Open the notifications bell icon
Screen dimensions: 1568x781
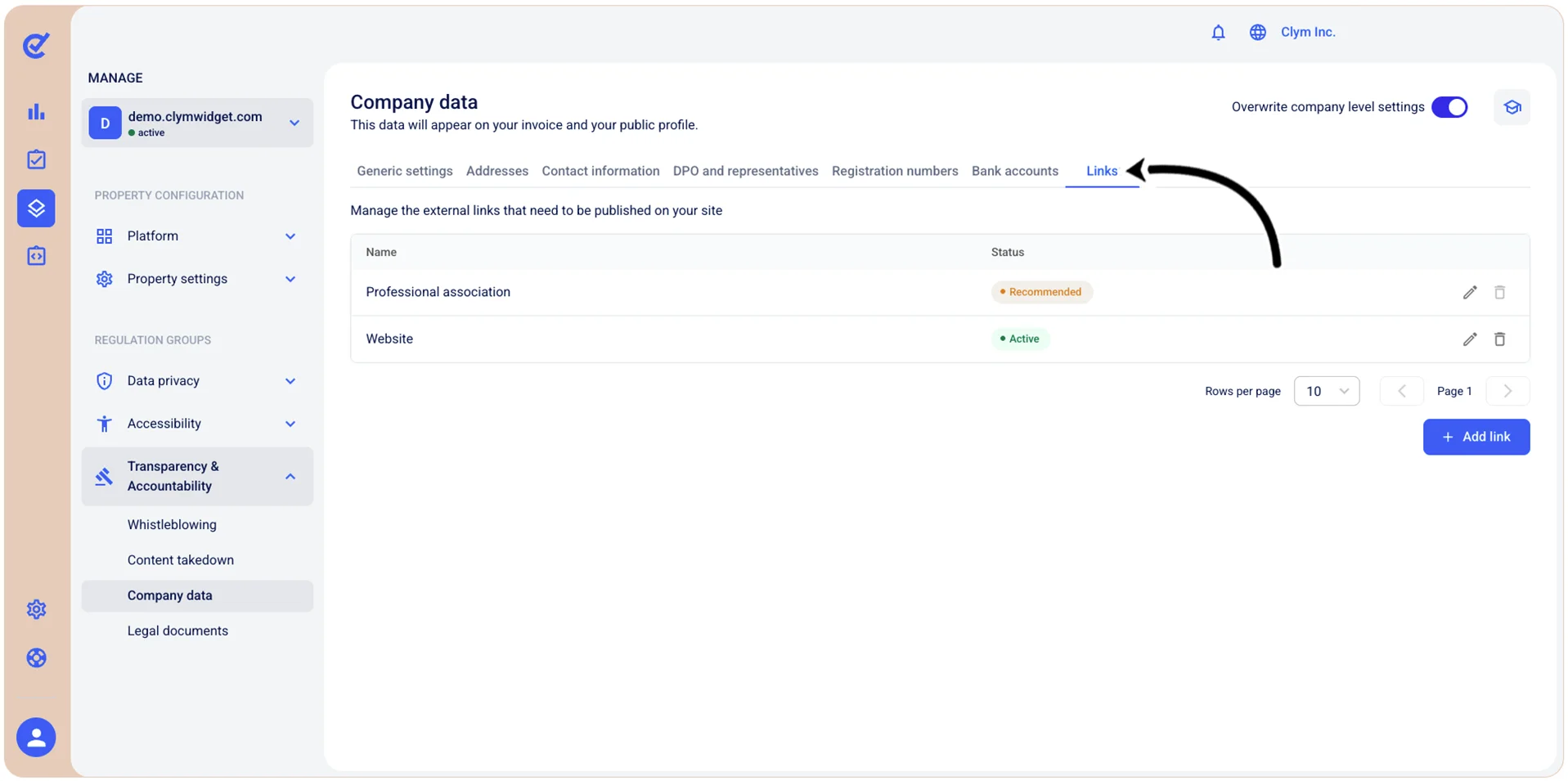click(1218, 32)
